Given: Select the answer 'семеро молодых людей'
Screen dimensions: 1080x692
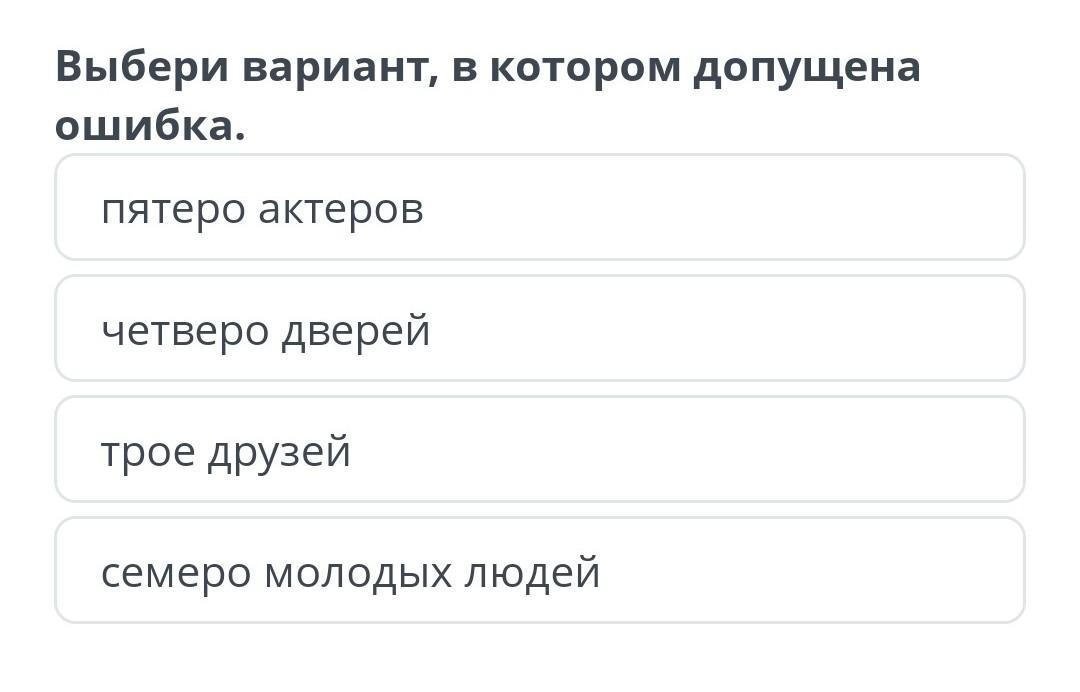Looking at the screenshot, I should [539, 570].
